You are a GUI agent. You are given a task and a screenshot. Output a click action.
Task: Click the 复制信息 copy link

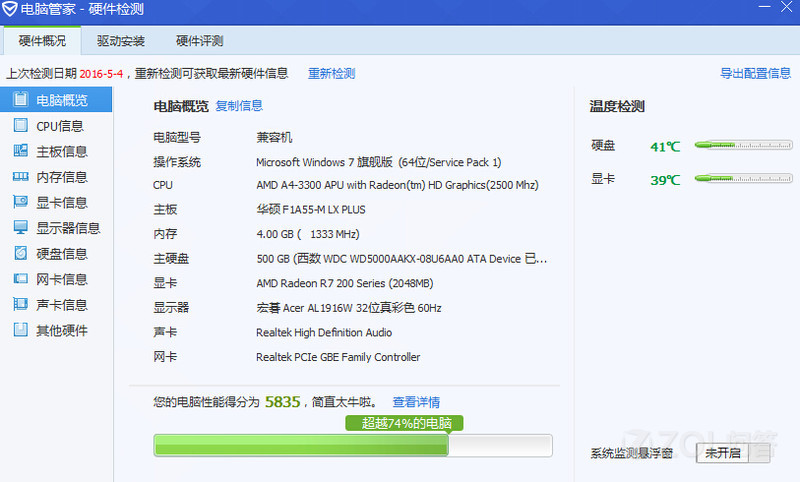[239, 106]
